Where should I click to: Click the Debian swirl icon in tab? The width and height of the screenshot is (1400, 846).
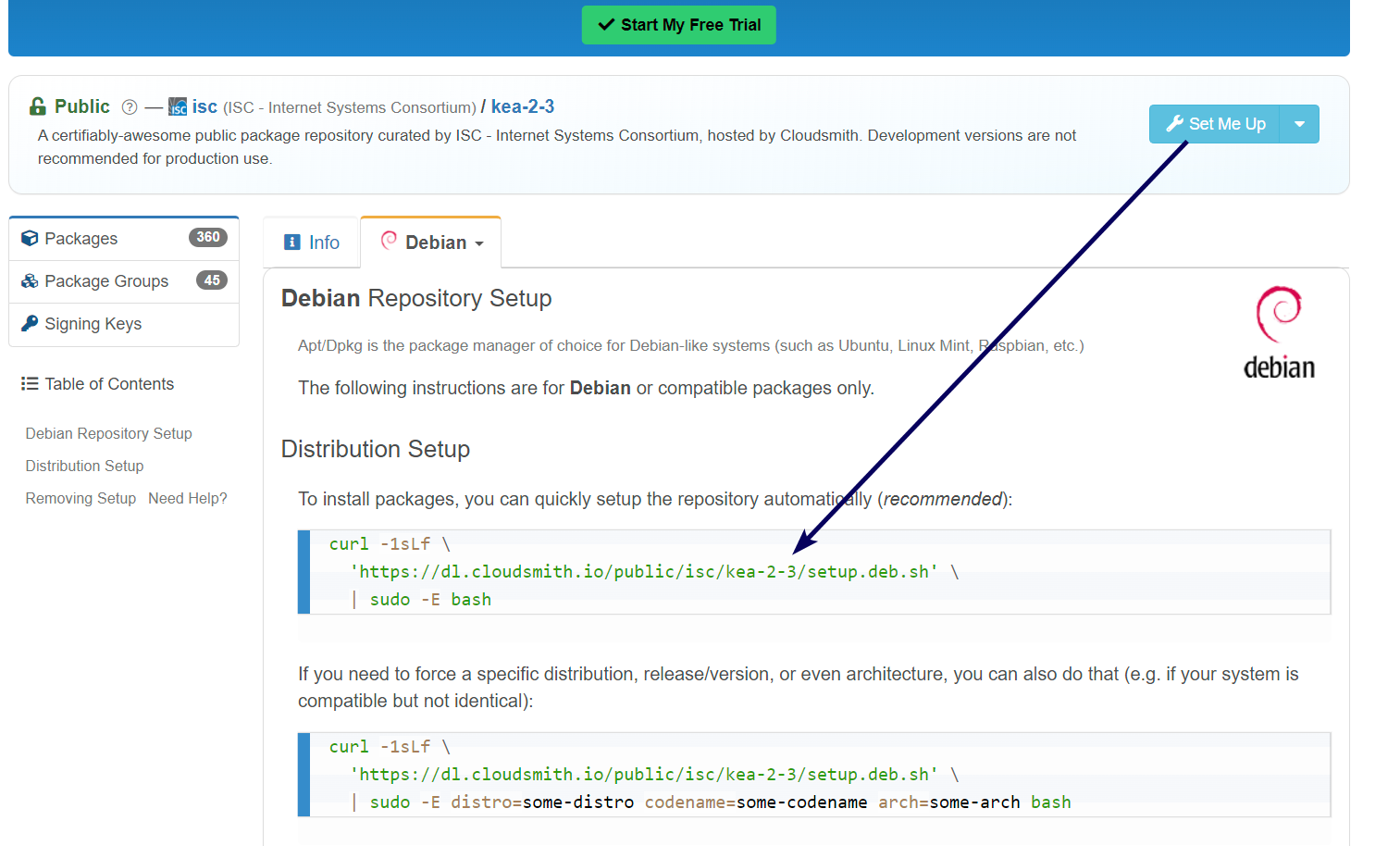point(389,241)
